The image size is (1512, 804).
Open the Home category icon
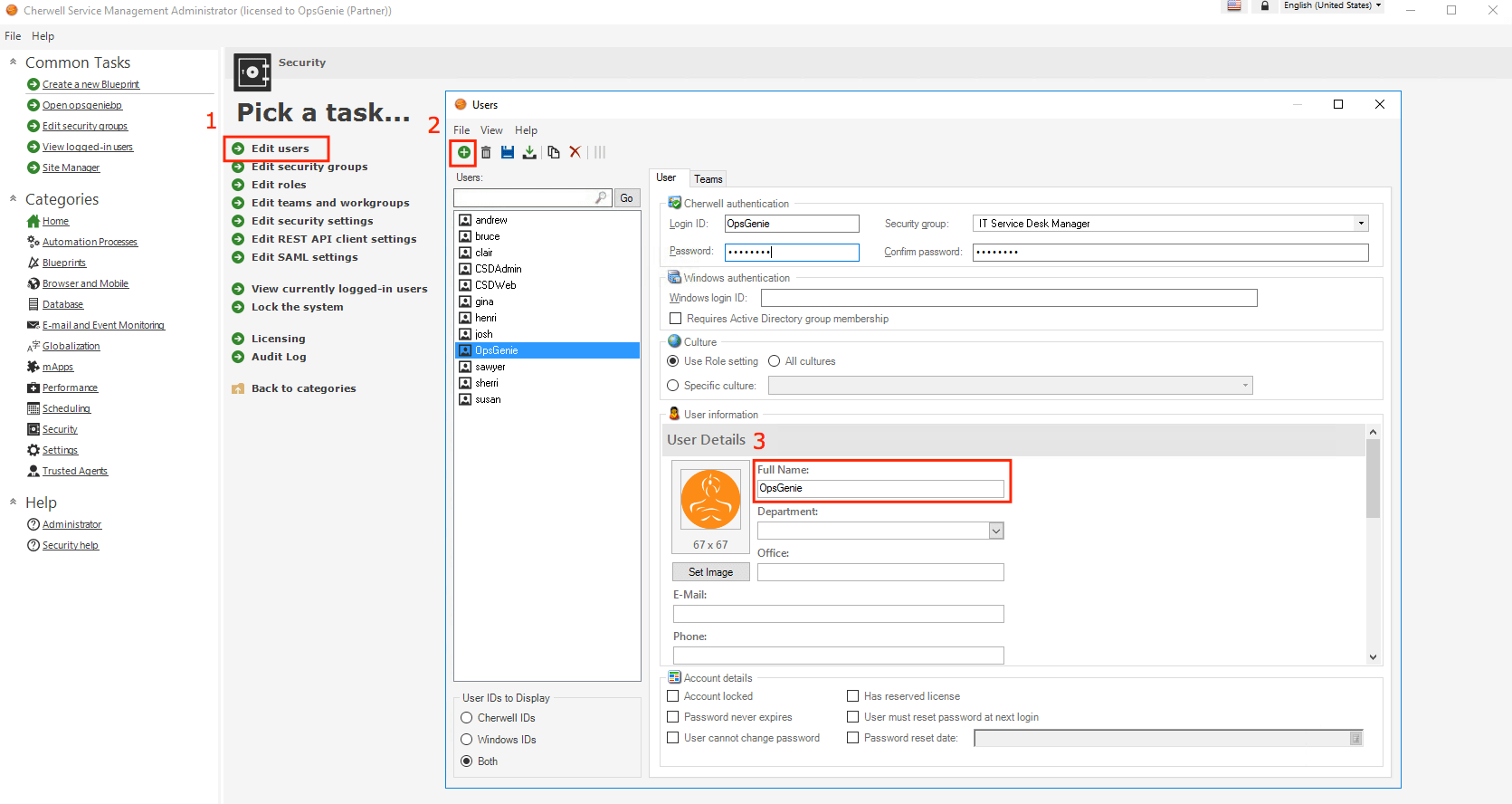pyautogui.click(x=33, y=221)
